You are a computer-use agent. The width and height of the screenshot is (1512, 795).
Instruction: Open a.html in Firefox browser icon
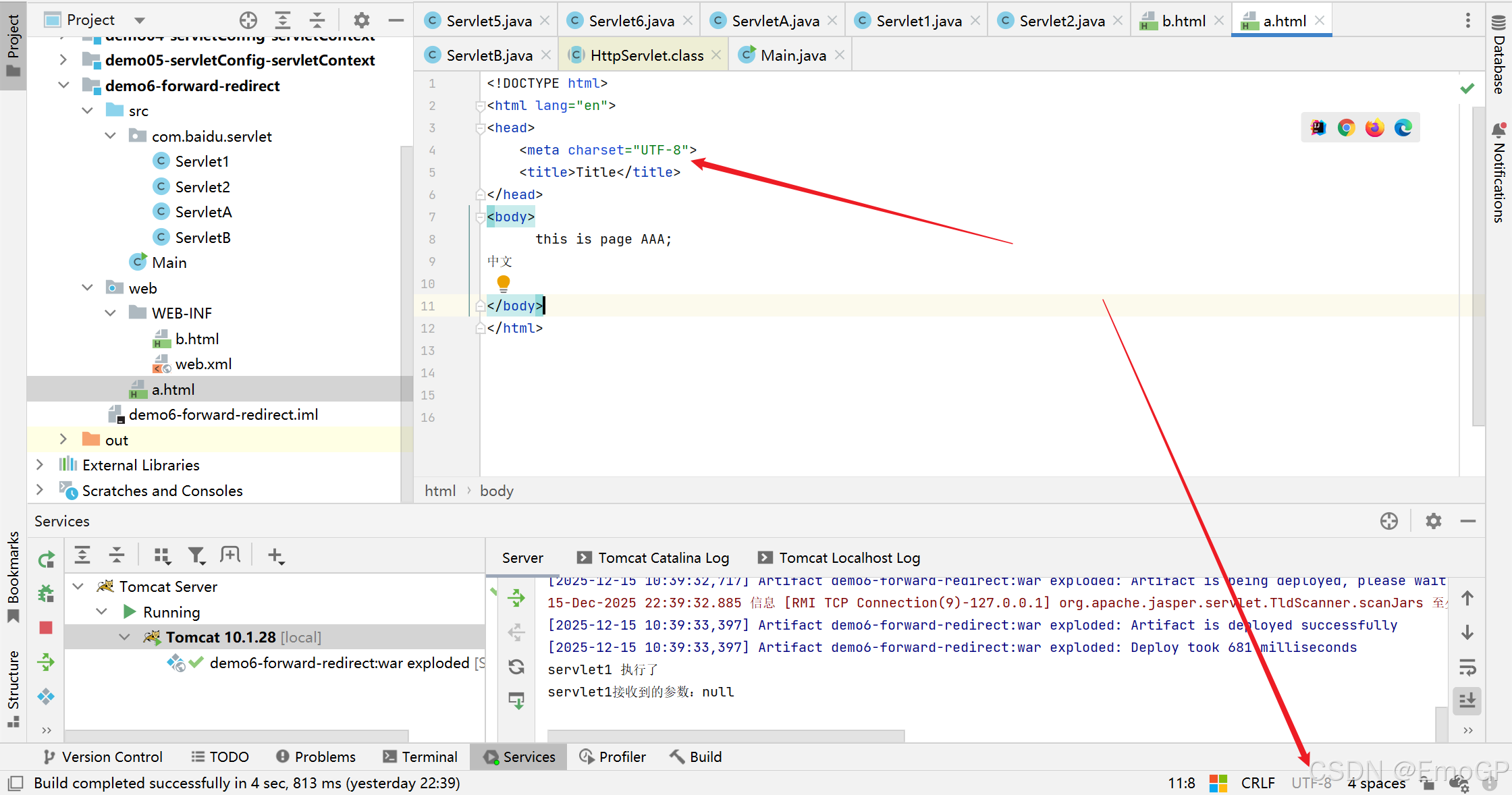1374,128
